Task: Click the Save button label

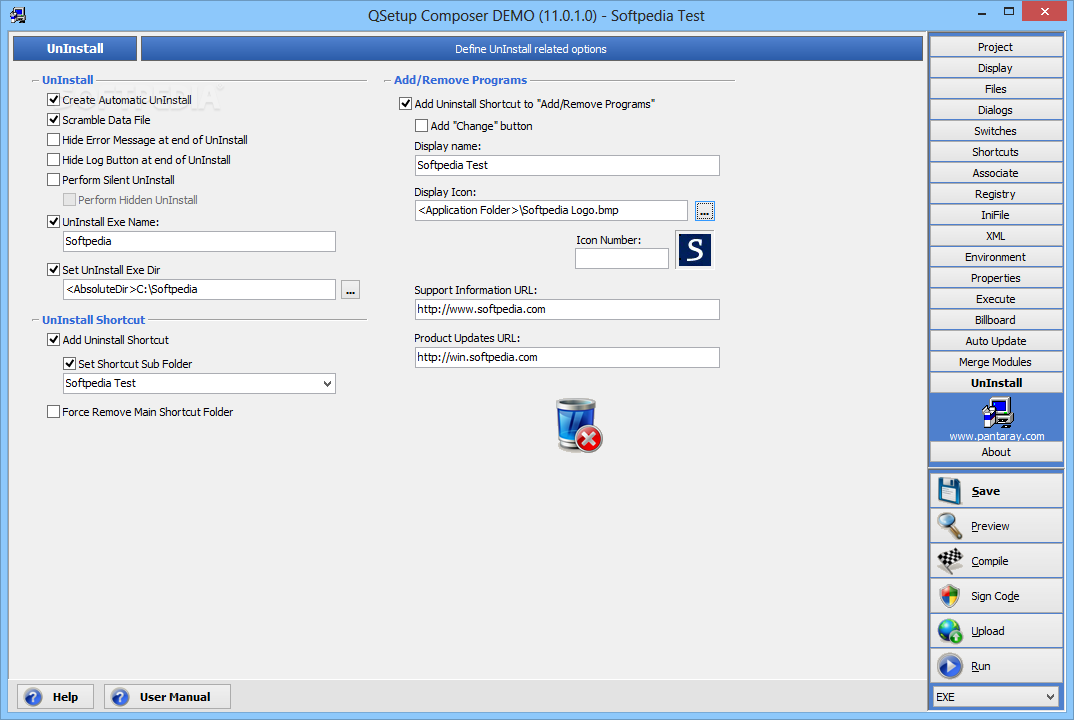Action: click(986, 491)
